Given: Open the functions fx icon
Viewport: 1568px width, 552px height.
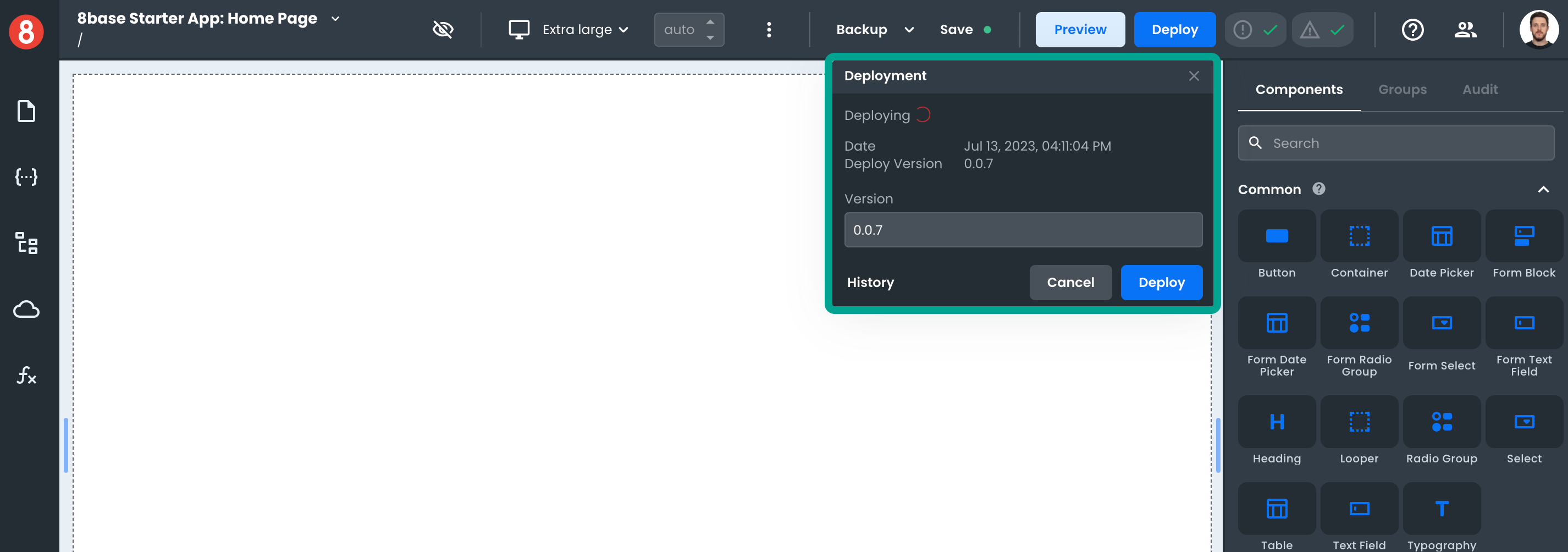Looking at the screenshot, I should tap(26, 375).
